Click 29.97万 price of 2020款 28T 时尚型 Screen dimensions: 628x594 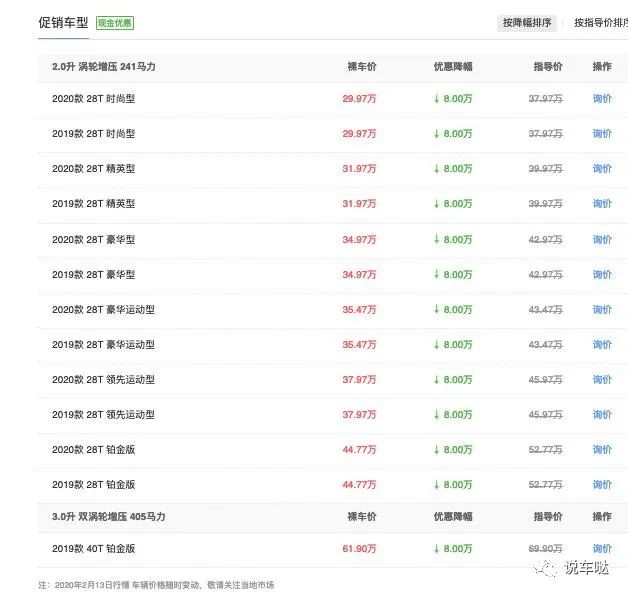(x=359, y=99)
